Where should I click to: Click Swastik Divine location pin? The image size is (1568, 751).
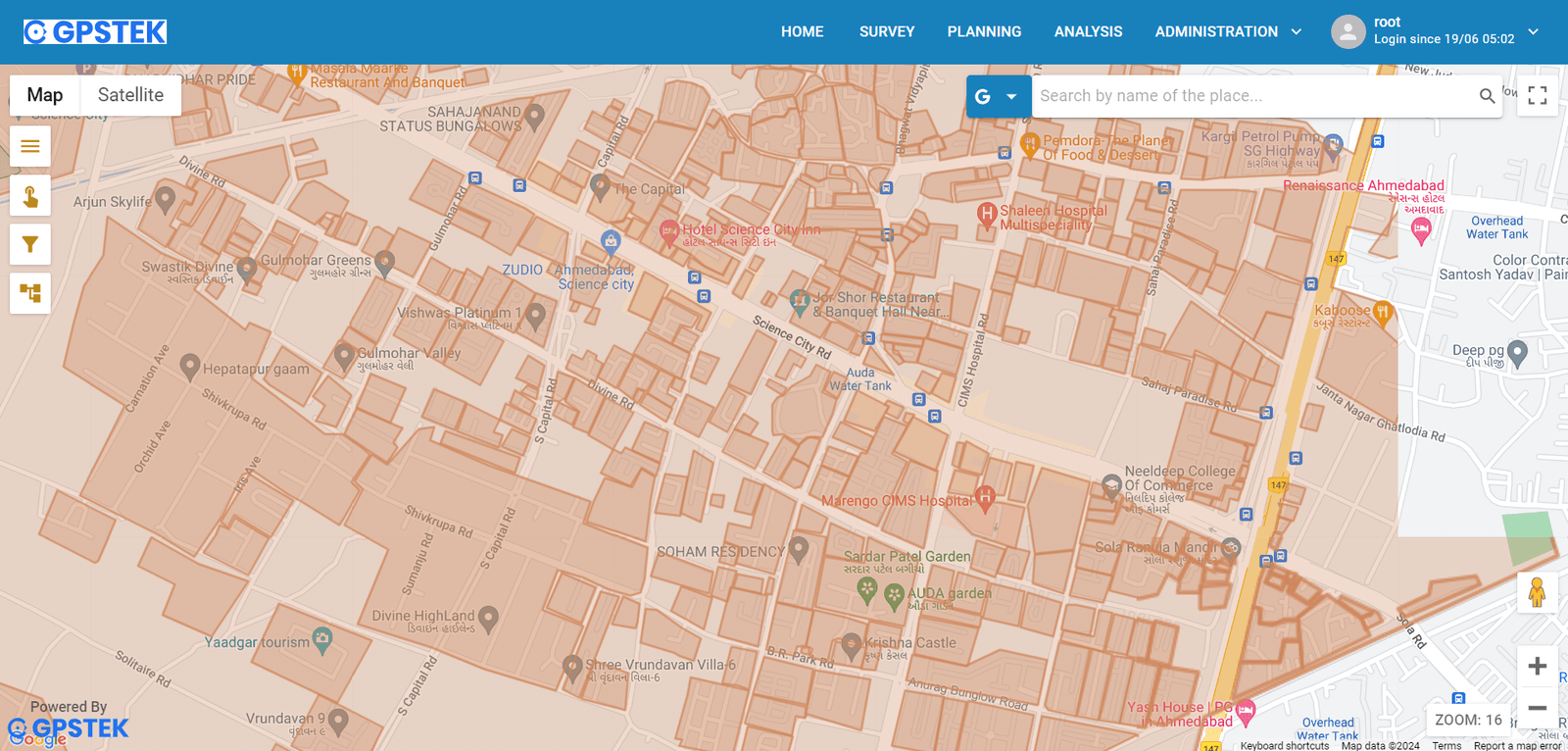click(246, 268)
